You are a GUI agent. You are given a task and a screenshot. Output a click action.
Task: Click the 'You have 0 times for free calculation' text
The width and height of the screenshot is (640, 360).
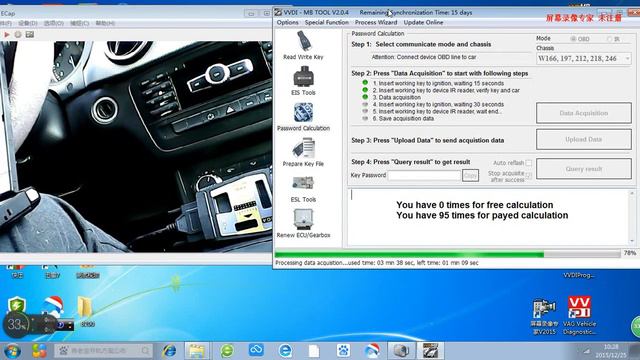pos(475,205)
